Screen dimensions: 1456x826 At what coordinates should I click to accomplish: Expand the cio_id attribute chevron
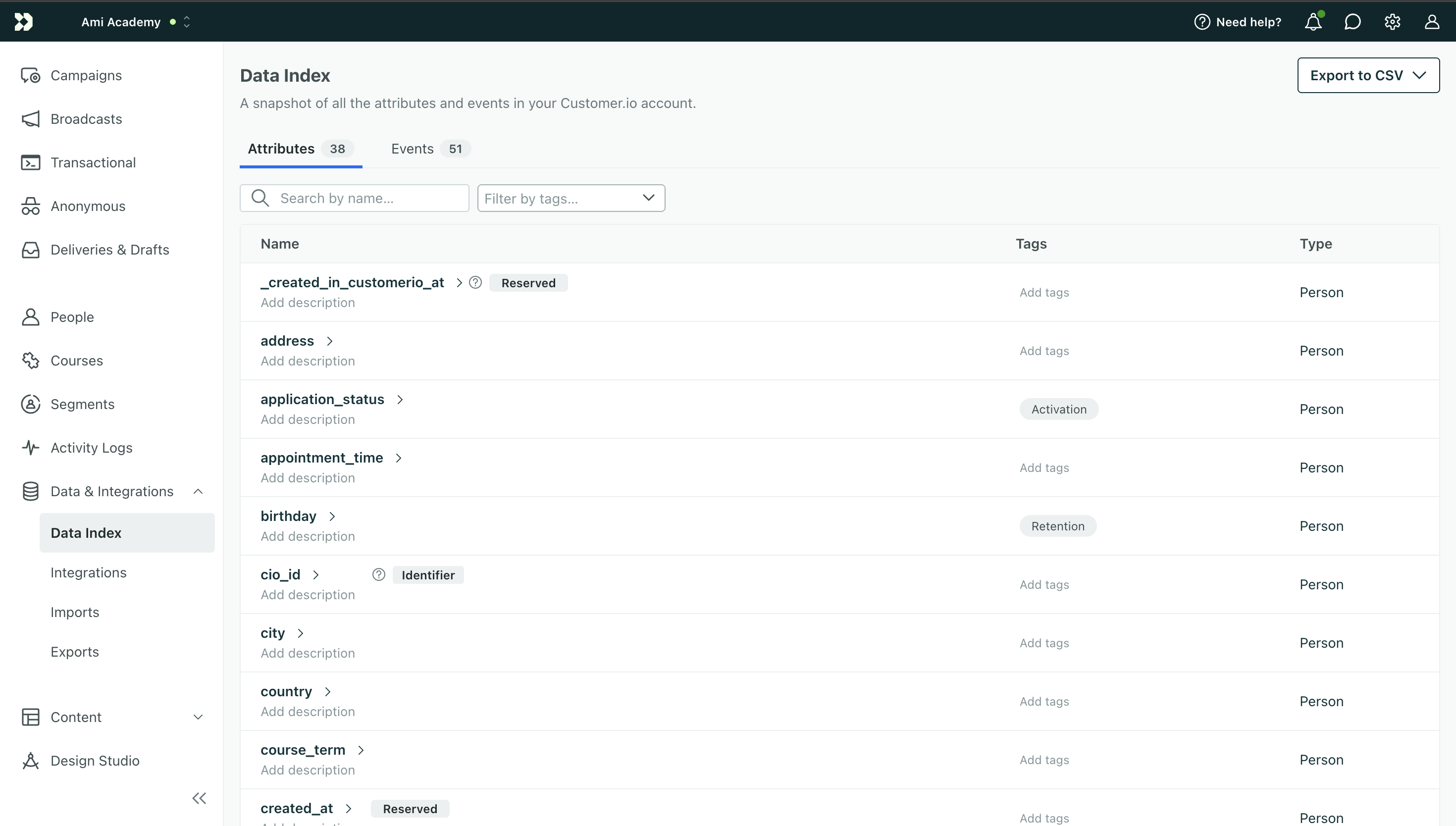[x=316, y=575]
